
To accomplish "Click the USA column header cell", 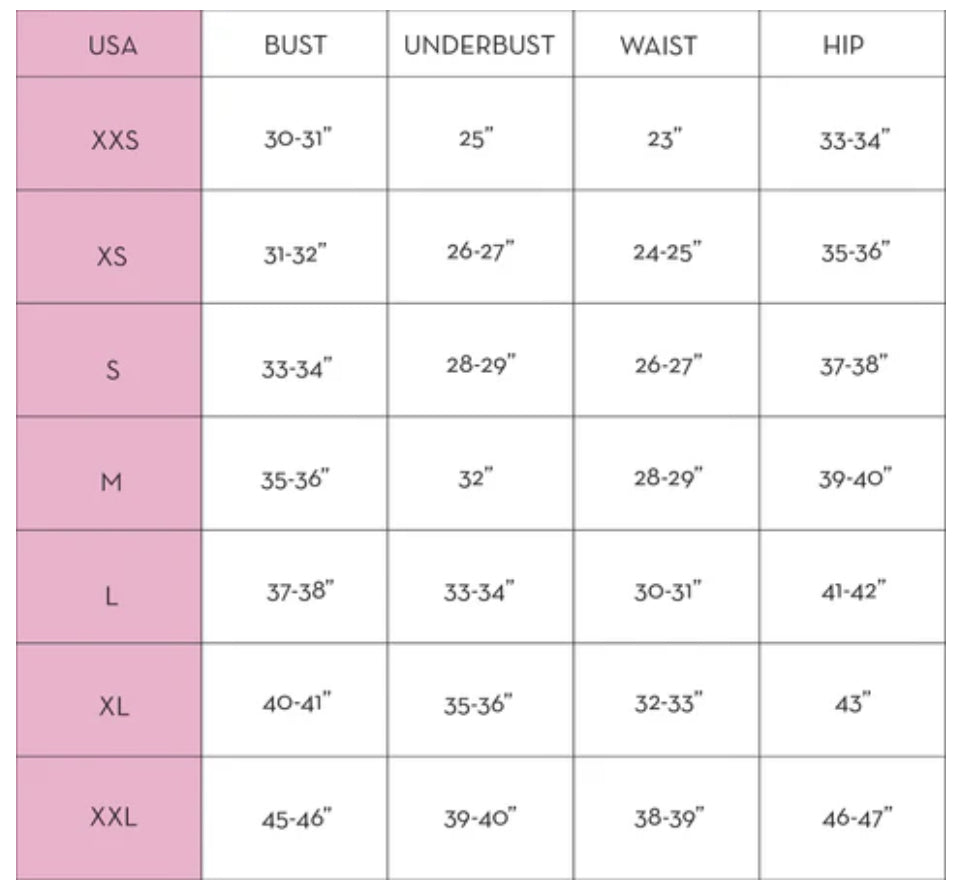I will click(112, 46).
